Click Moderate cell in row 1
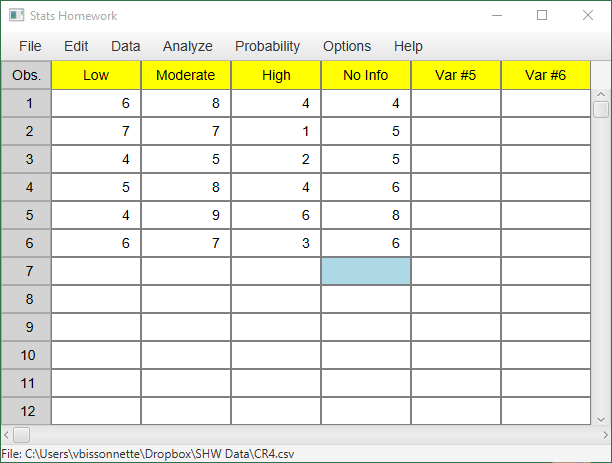 tap(186, 103)
